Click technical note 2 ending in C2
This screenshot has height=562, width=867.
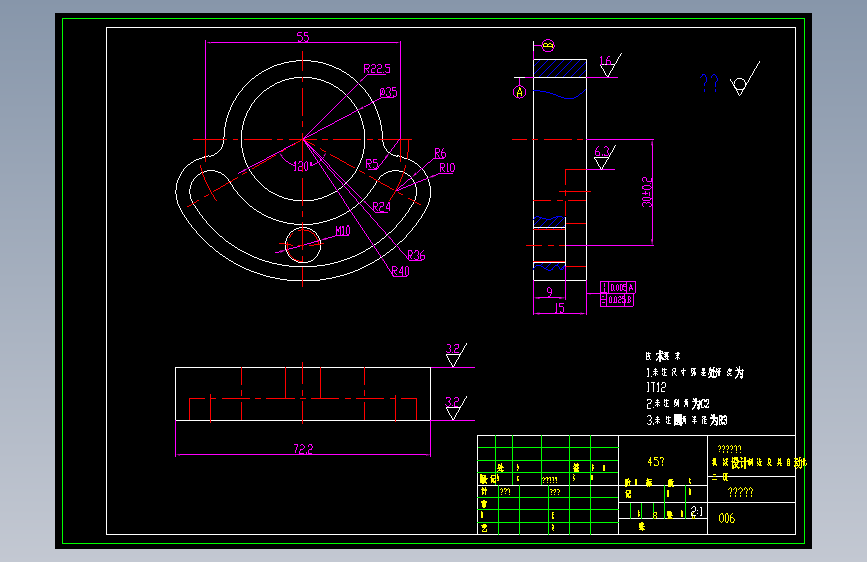click(x=678, y=404)
